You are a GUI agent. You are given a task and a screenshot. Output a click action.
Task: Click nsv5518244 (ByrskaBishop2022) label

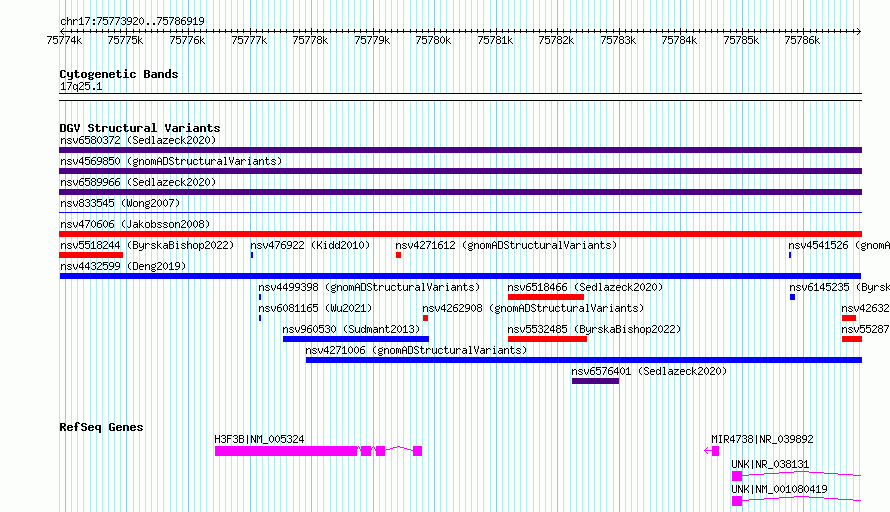[147, 245]
